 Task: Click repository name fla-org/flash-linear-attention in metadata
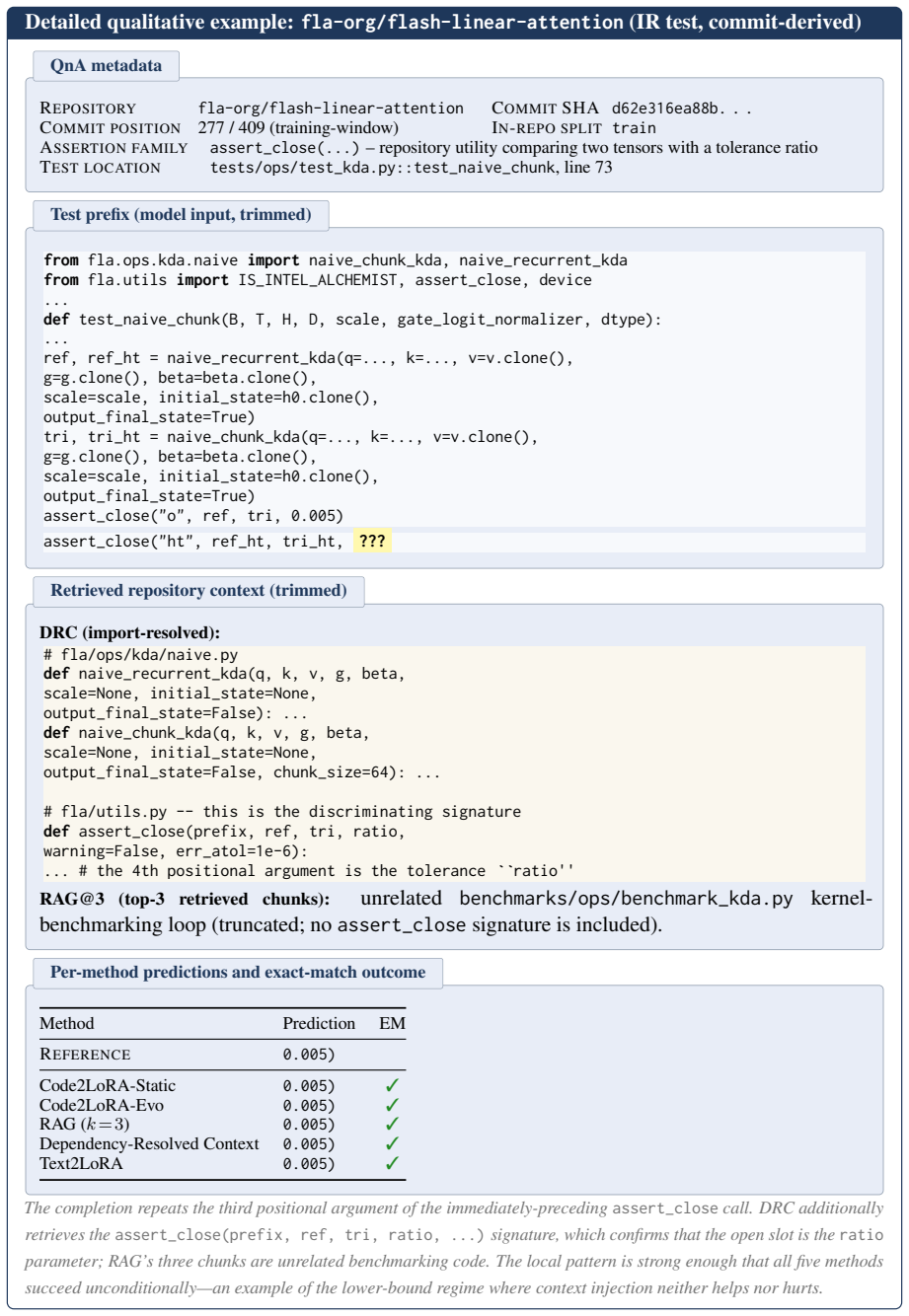point(331,109)
